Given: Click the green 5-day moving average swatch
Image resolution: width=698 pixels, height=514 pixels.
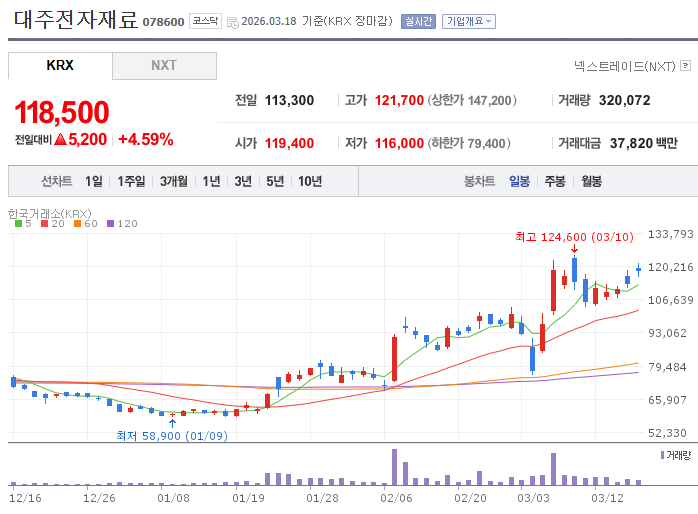Looking at the screenshot, I should (18, 224).
